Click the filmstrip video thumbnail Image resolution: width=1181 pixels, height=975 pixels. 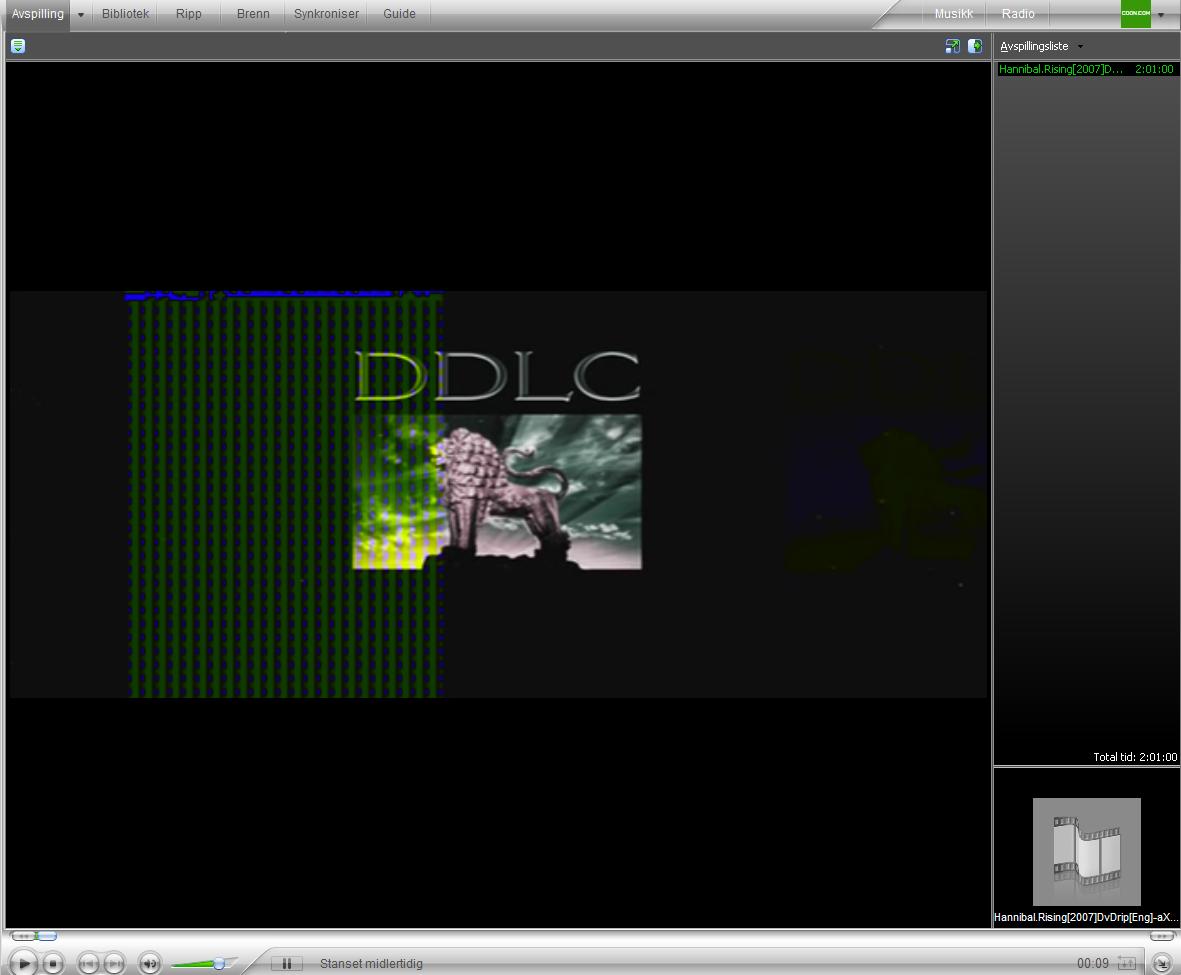[1086, 851]
